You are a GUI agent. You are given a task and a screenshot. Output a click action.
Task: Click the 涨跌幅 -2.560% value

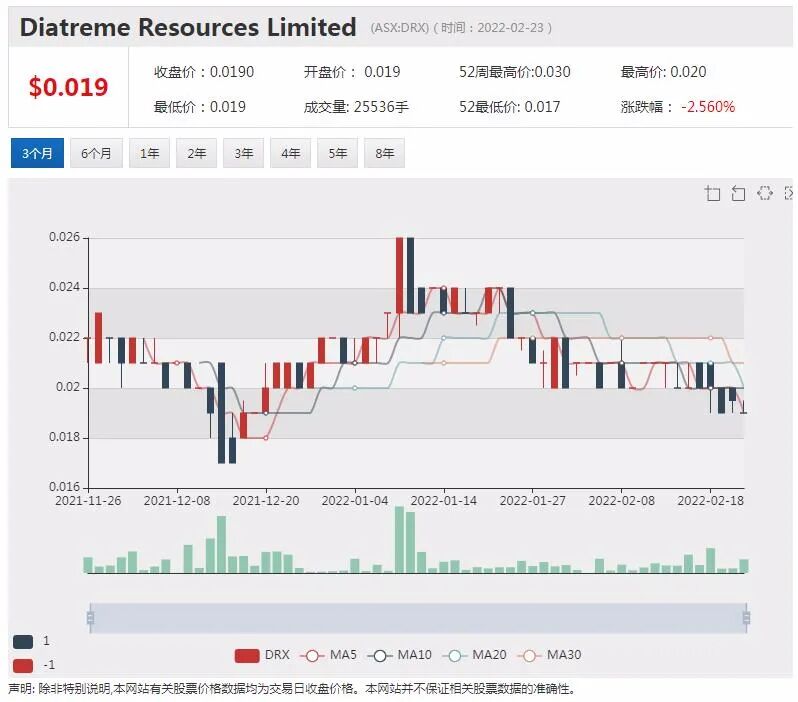click(x=677, y=107)
